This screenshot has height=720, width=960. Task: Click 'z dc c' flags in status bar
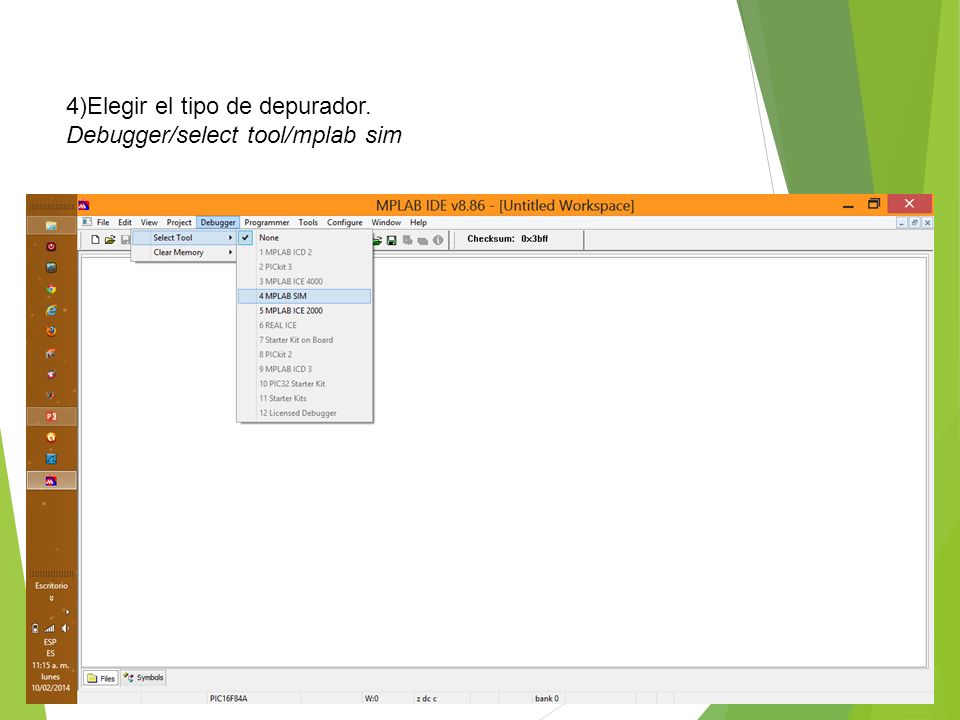pyautogui.click(x=427, y=698)
